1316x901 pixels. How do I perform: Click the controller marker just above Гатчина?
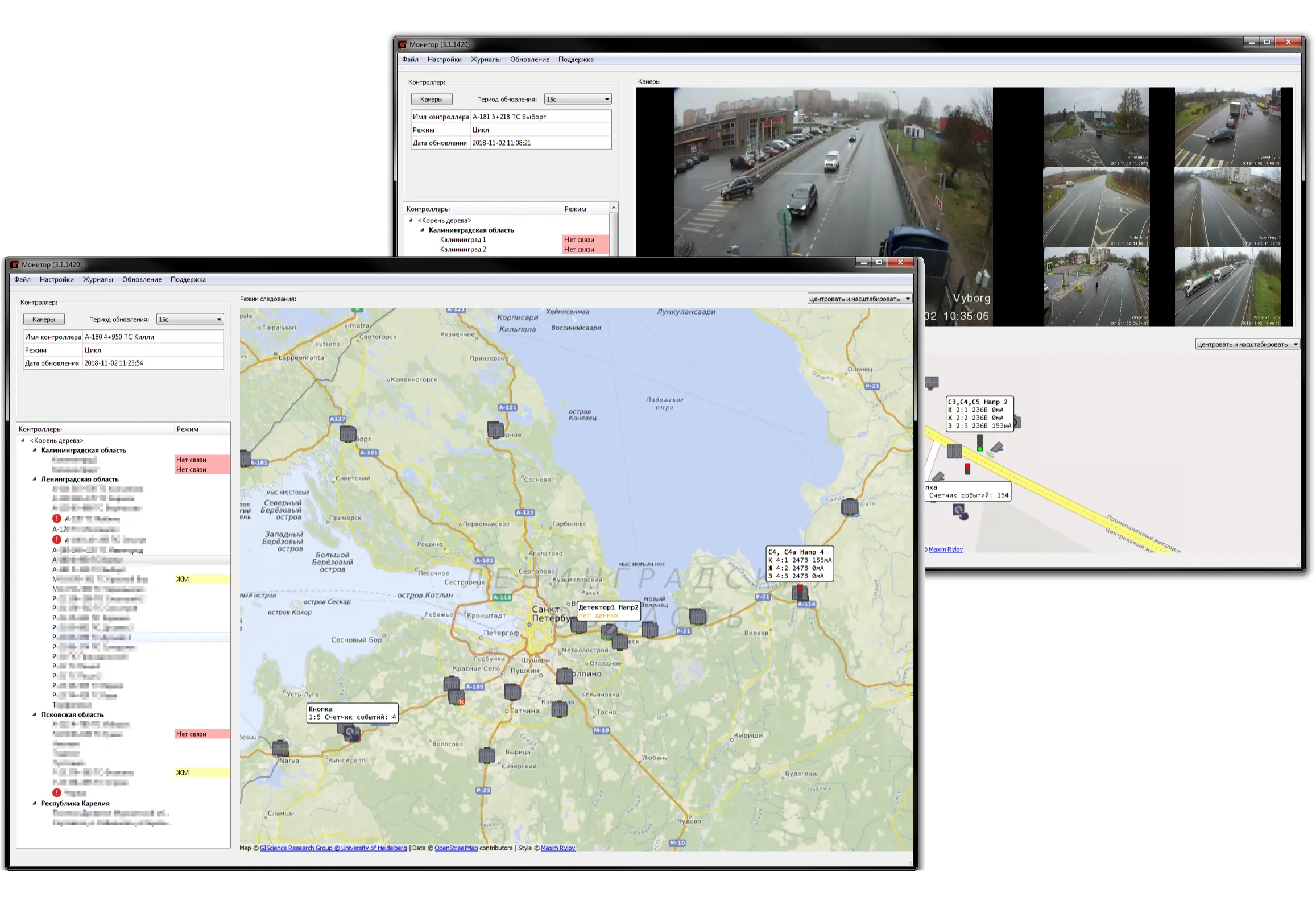tap(512, 692)
